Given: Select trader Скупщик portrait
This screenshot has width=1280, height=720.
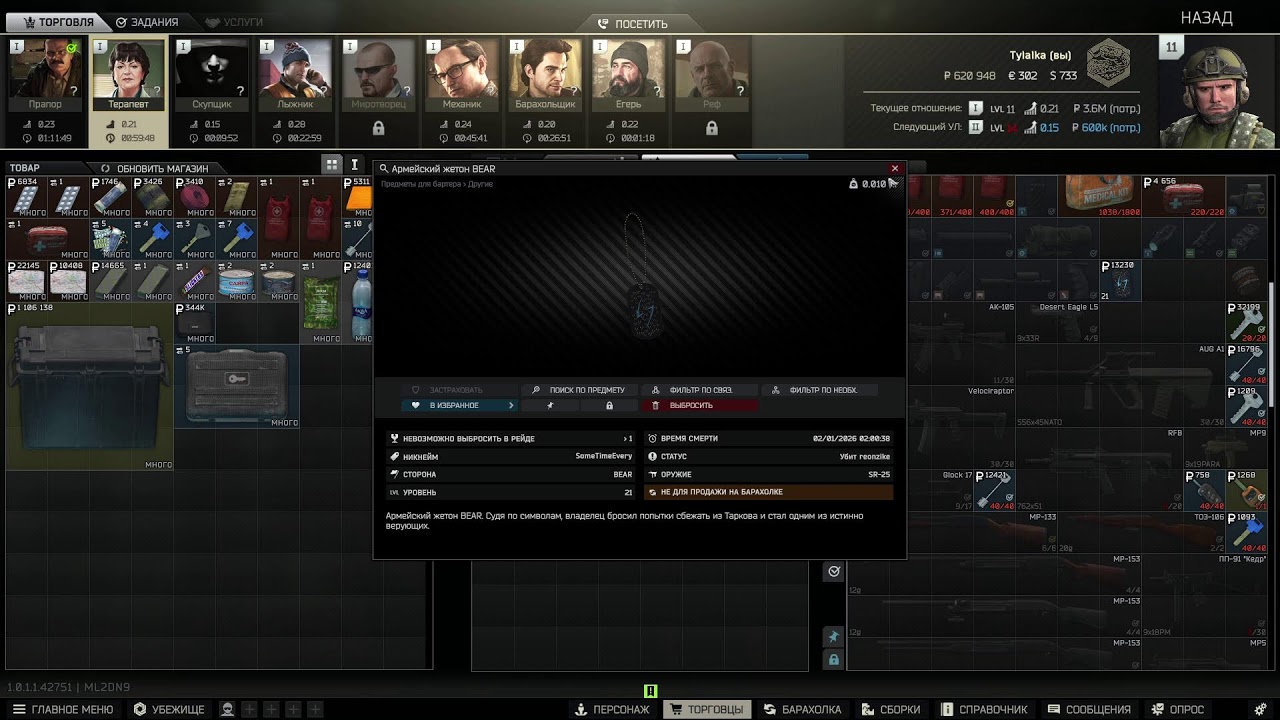Looking at the screenshot, I should pyautogui.click(x=212, y=75).
